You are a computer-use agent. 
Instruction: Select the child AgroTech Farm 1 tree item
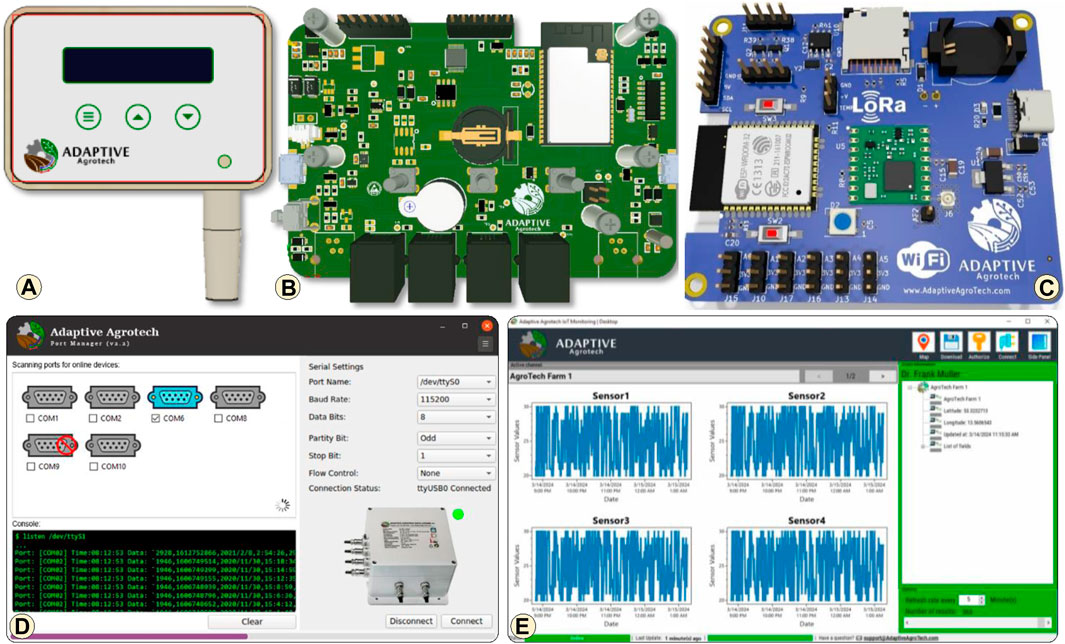(962, 399)
